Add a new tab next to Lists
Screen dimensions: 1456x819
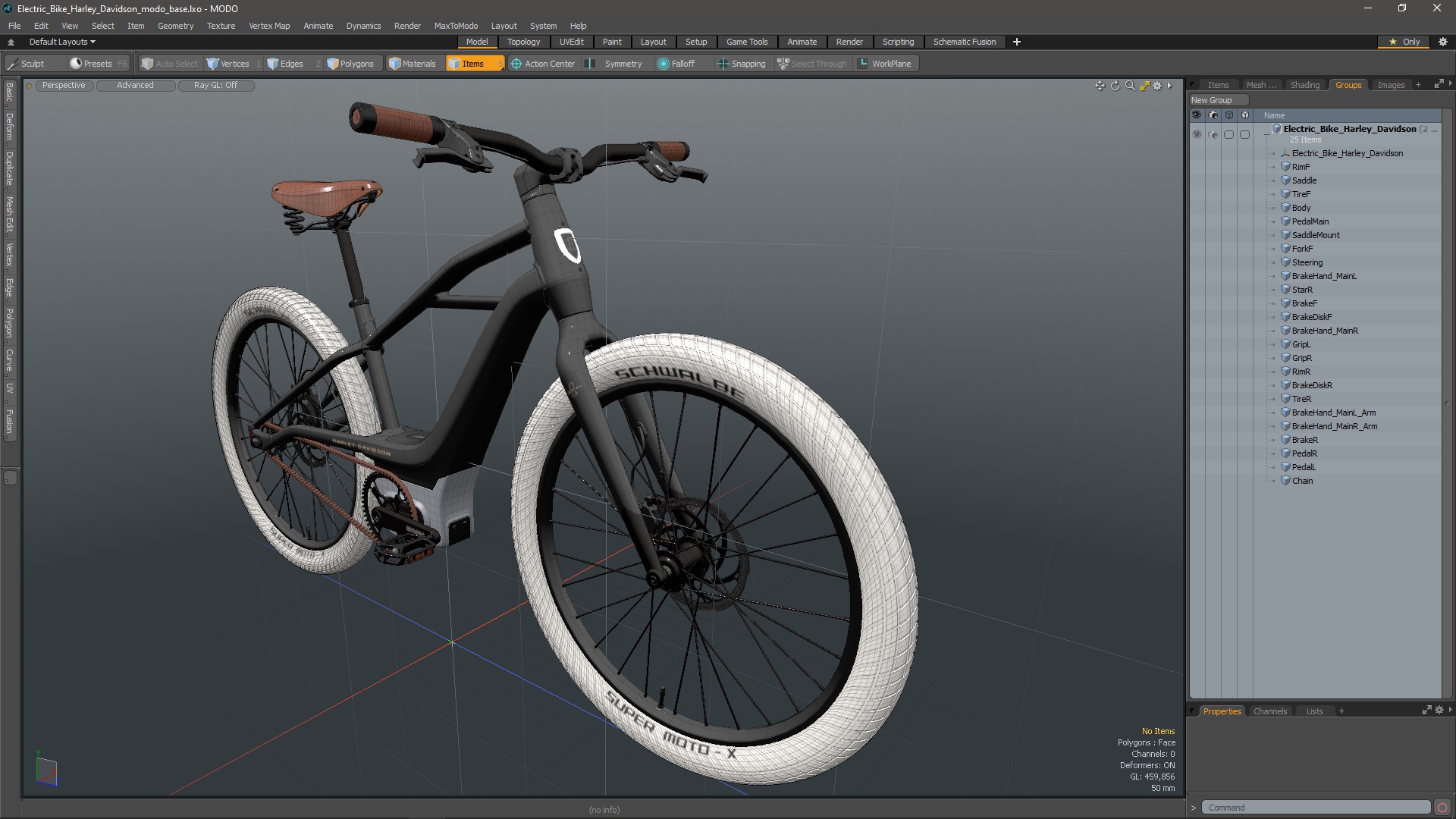(1341, 711)
